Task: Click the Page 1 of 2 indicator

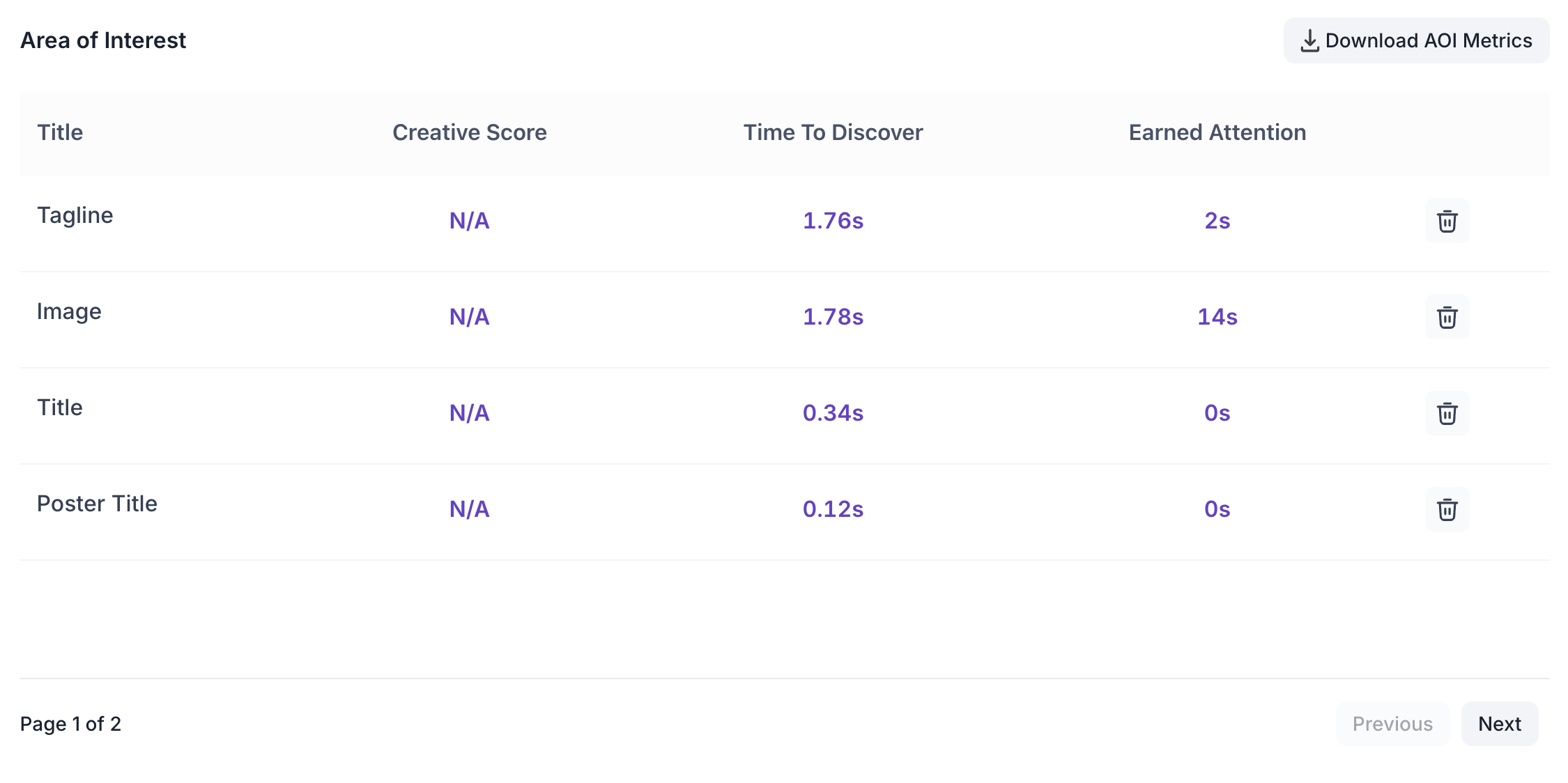Action: tap(70, 724)
